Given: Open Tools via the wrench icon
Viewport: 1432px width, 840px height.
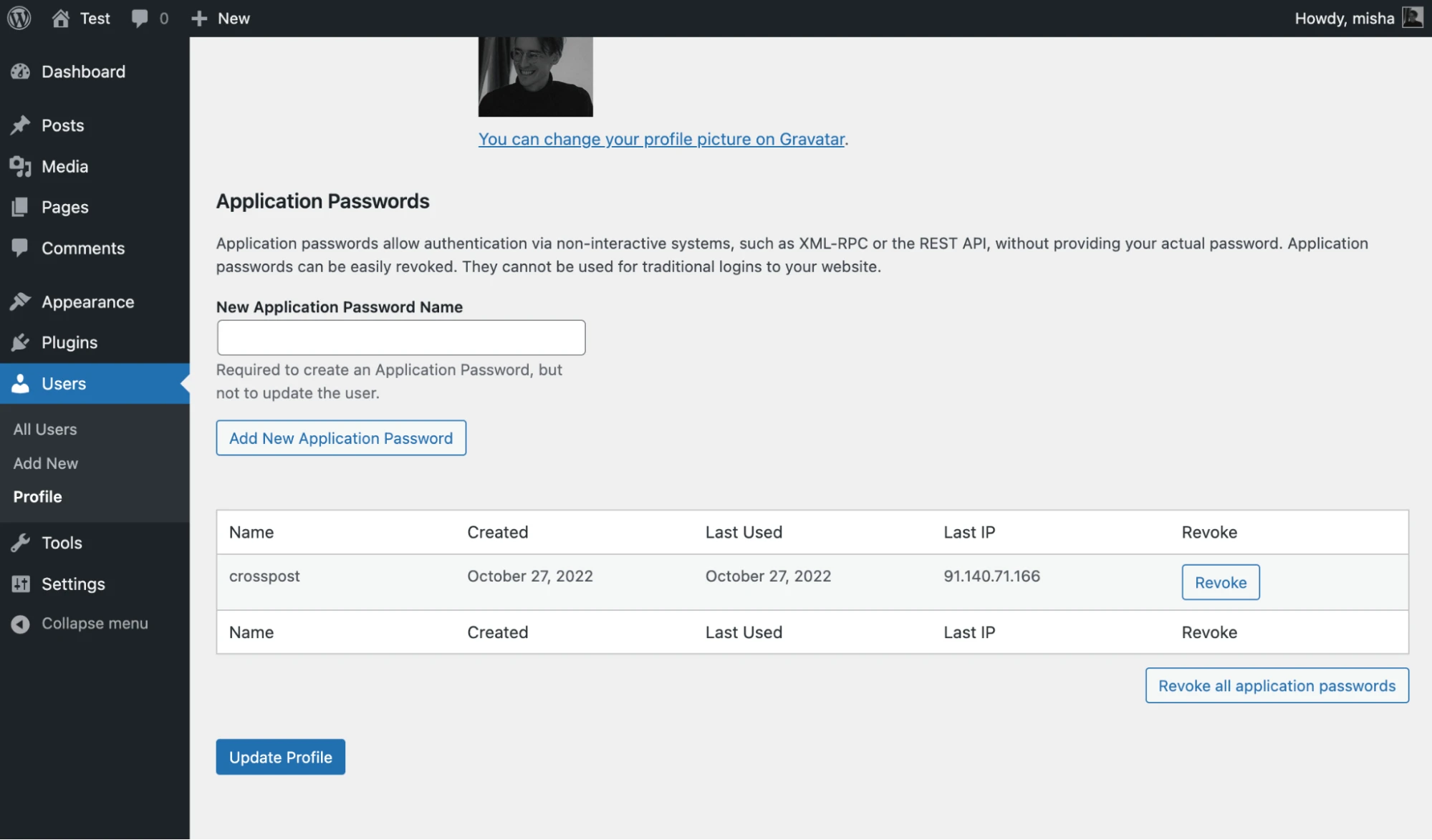Looking at the screenshot, I should click(x=20, y=542).
